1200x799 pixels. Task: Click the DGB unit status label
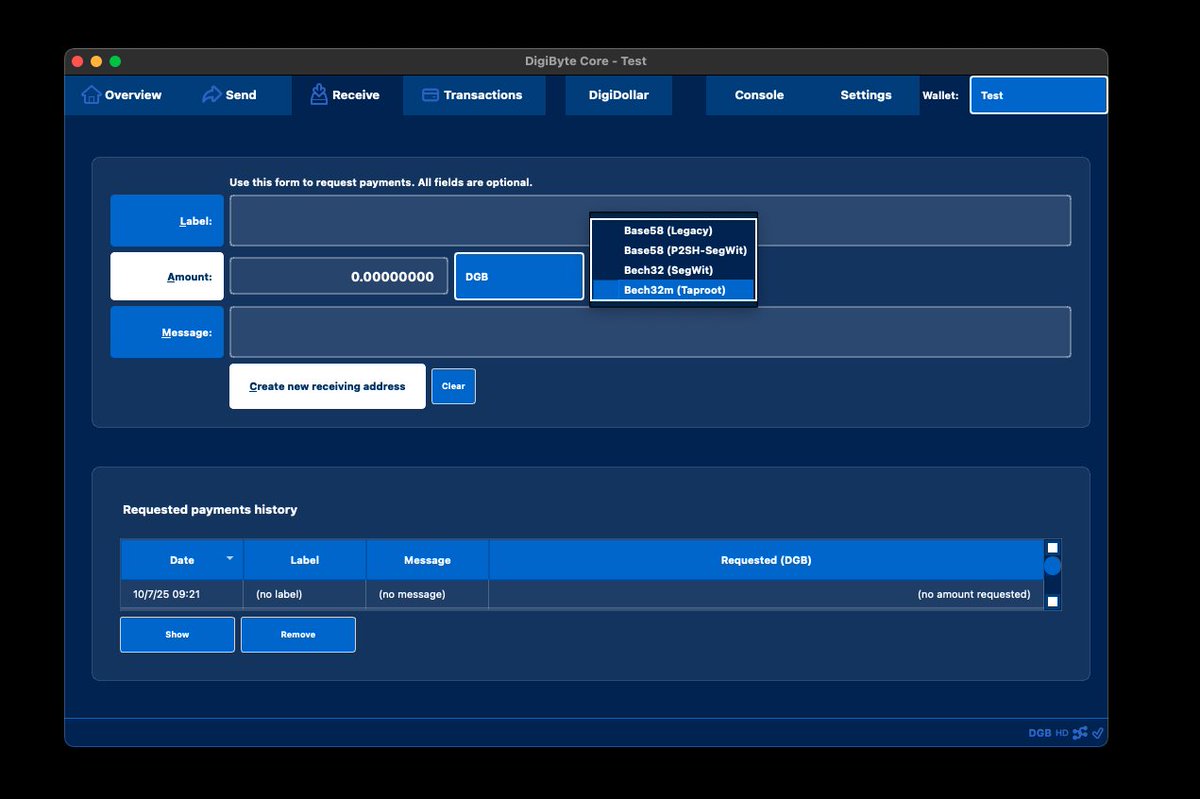click(x=1040, y=733)
